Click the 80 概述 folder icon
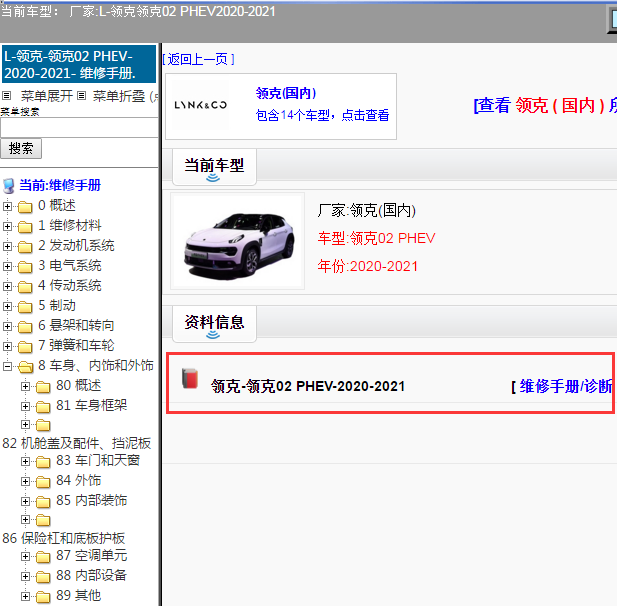Viewport: 617px width, 606px height. point(43,387)
